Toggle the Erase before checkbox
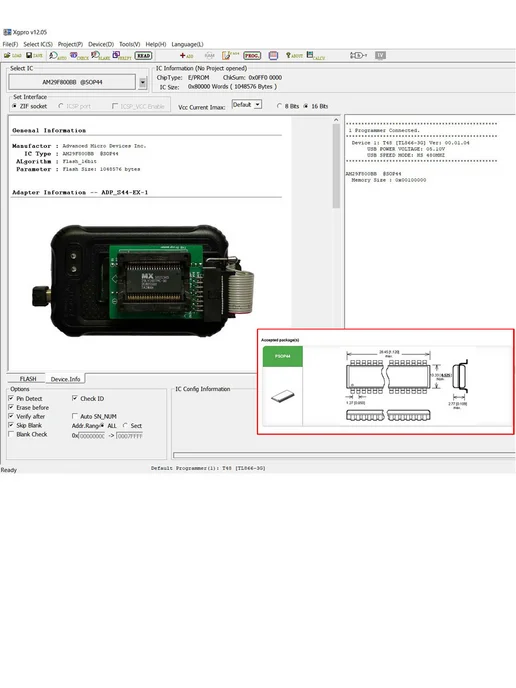Screen dimensions: 516x688 11,407
